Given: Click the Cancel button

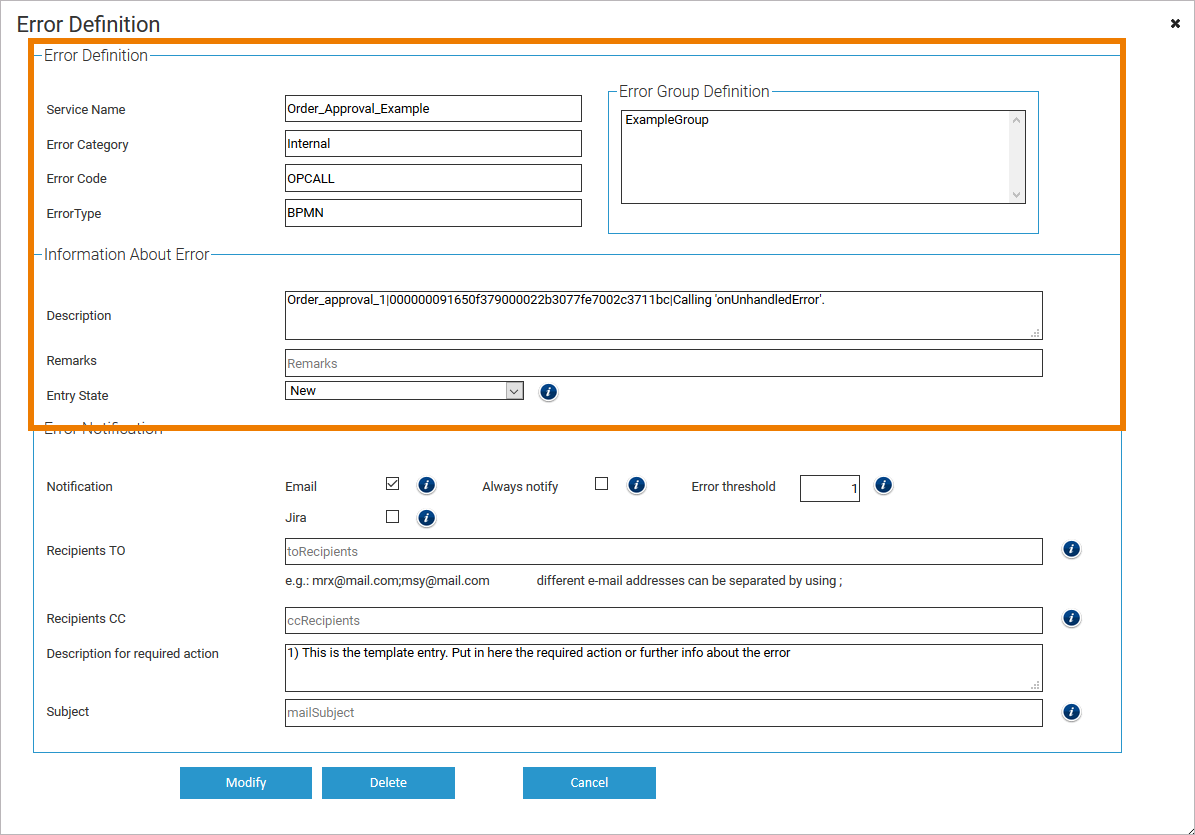Looking at the screenshot, I should point(589,783).
